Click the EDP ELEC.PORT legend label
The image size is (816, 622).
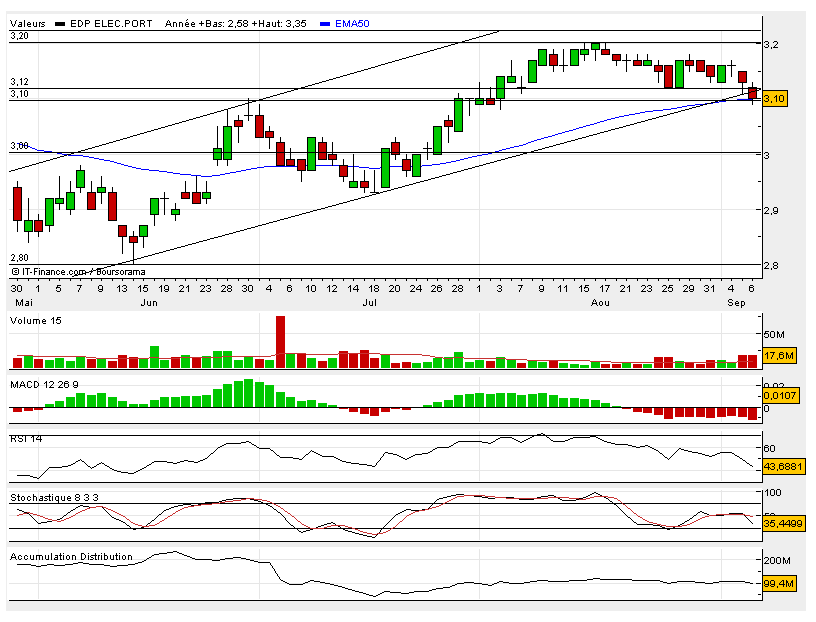click(111, 23)
